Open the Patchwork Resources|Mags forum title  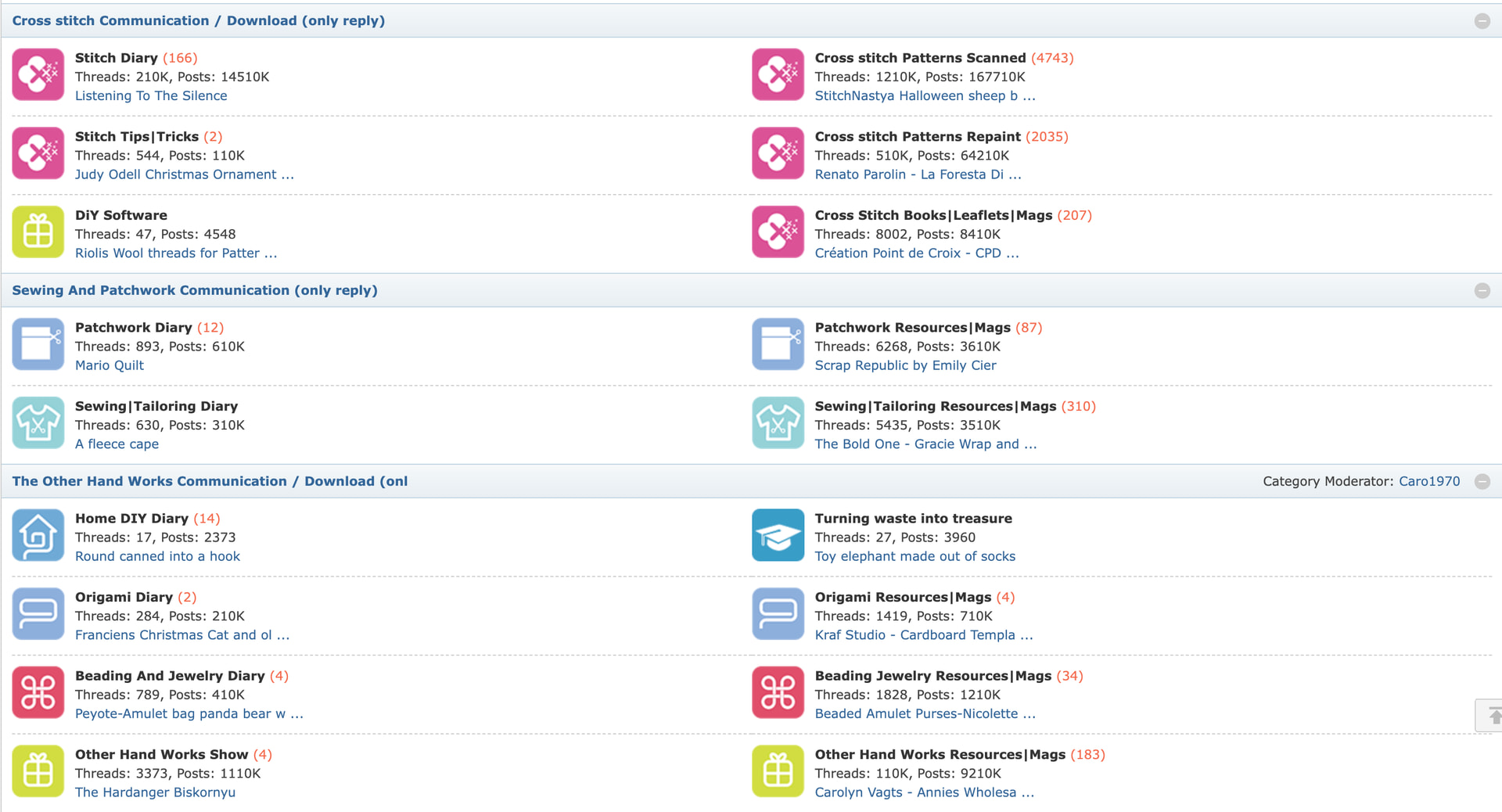[912, 328]
